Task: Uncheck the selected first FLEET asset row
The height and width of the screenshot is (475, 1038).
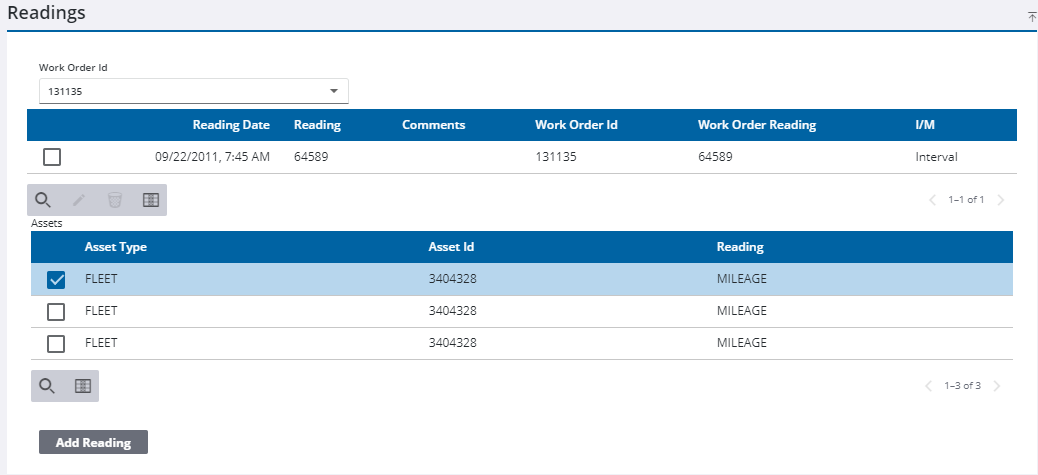Action: click(56, 280)
